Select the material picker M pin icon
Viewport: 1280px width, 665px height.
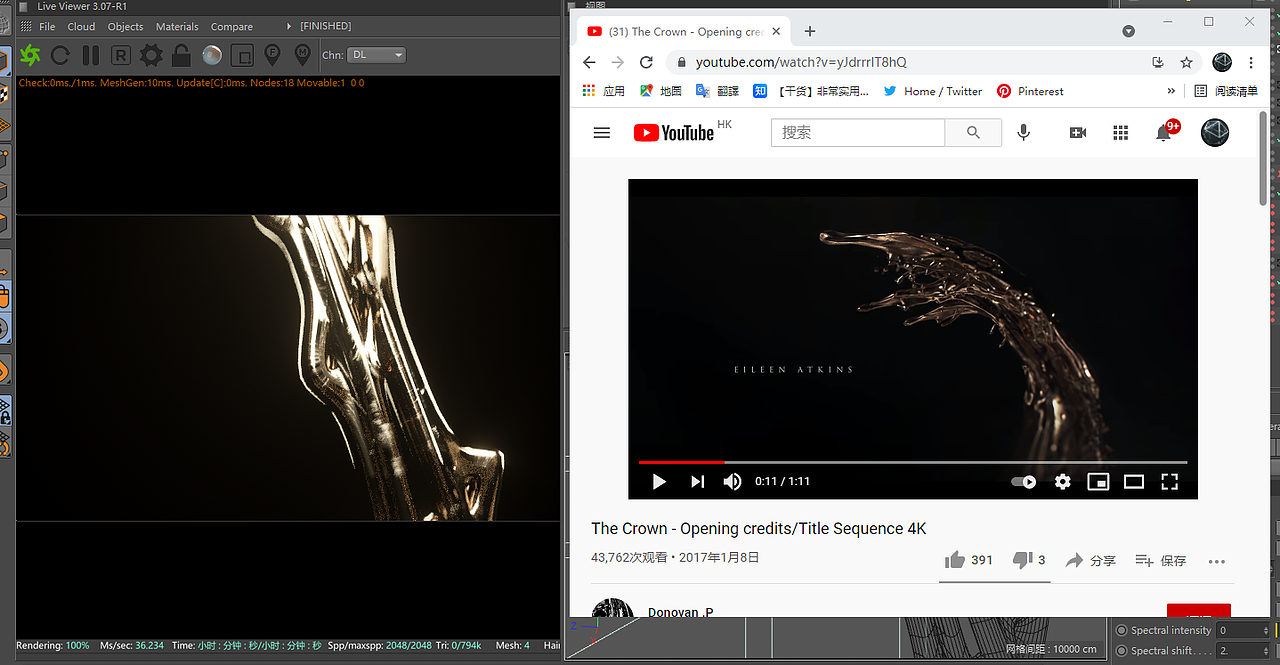pyautogui.click(x=302, y=55)
